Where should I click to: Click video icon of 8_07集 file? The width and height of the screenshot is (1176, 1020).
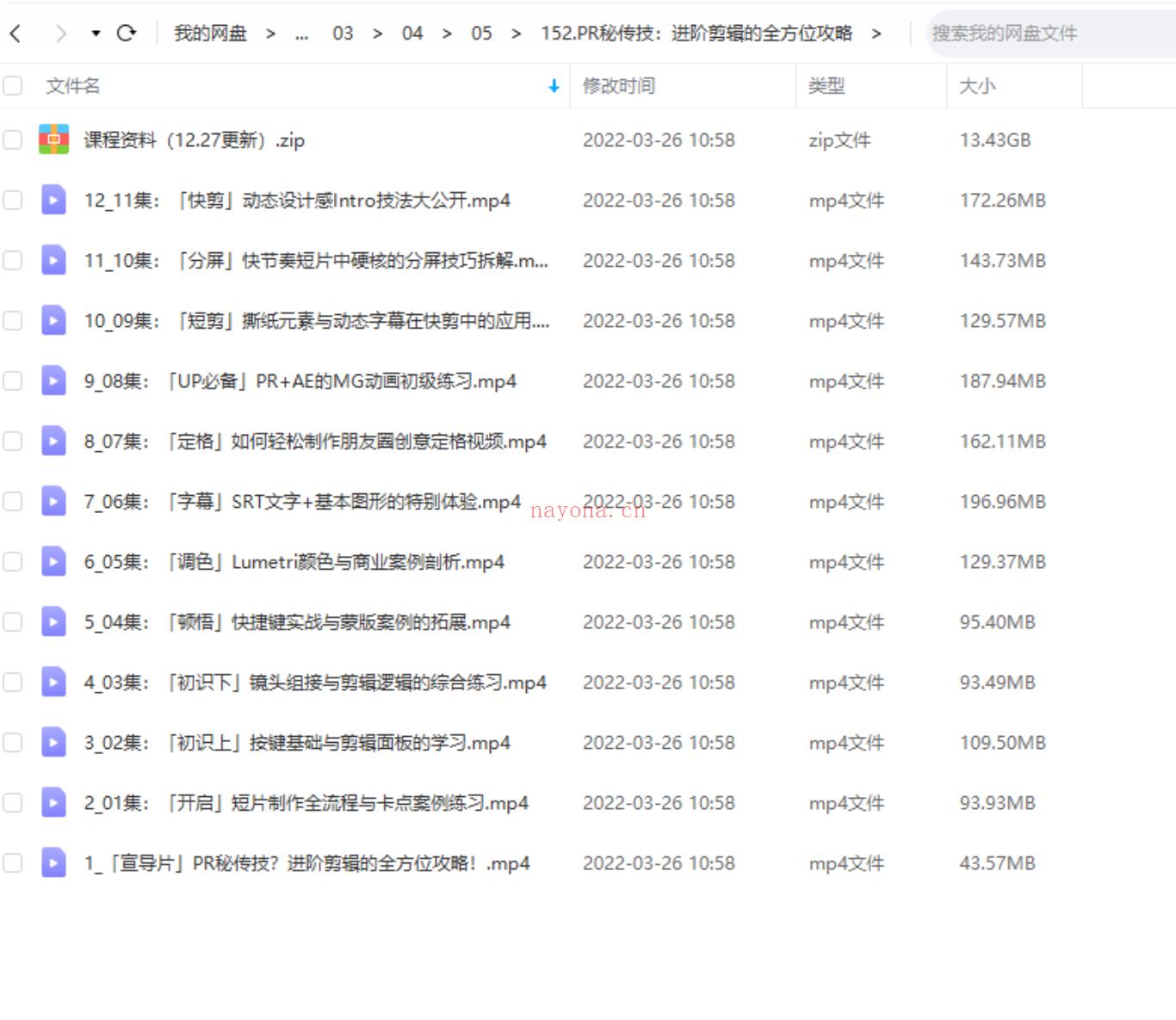click(x=53, y=441)
